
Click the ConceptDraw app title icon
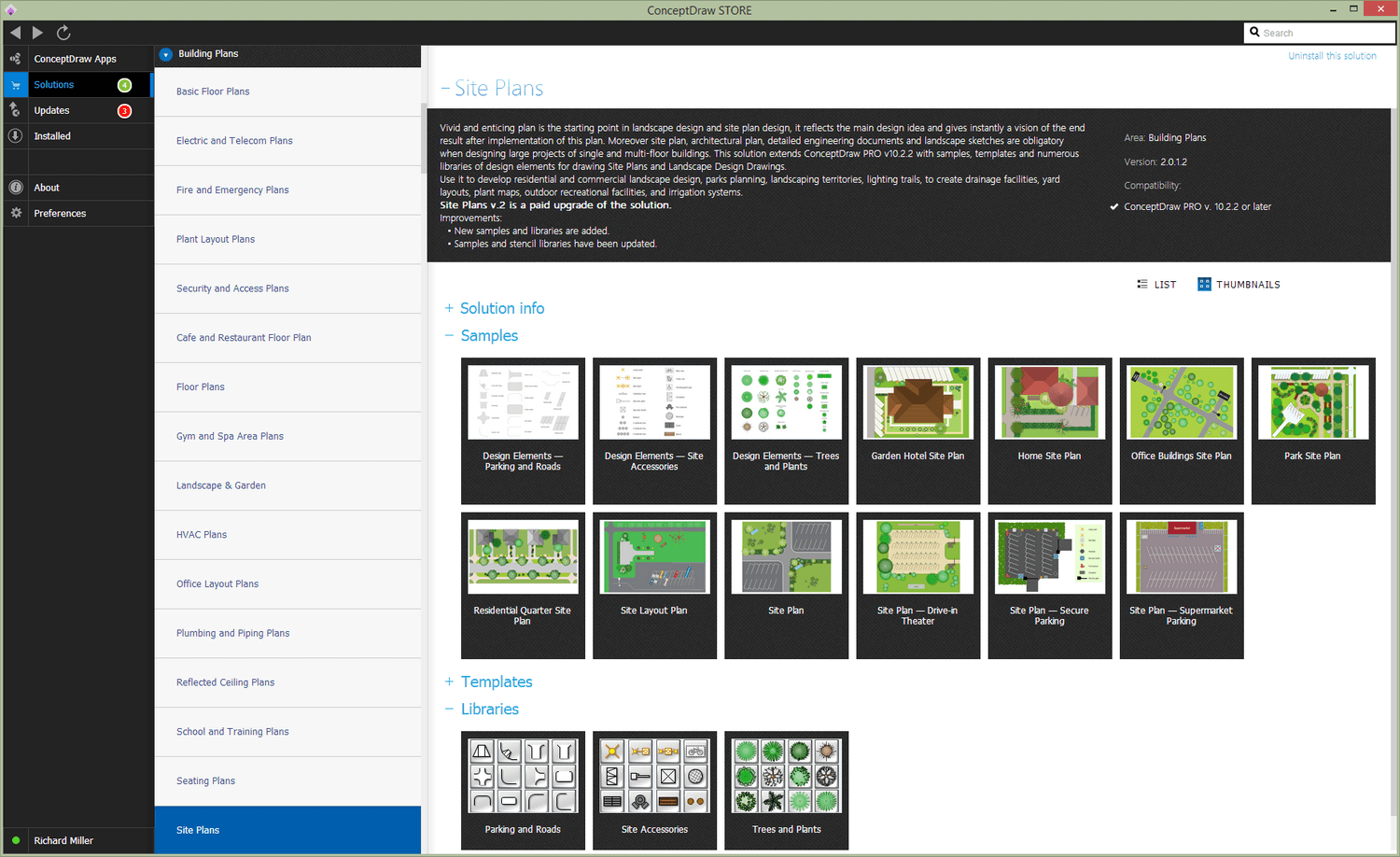11,10
